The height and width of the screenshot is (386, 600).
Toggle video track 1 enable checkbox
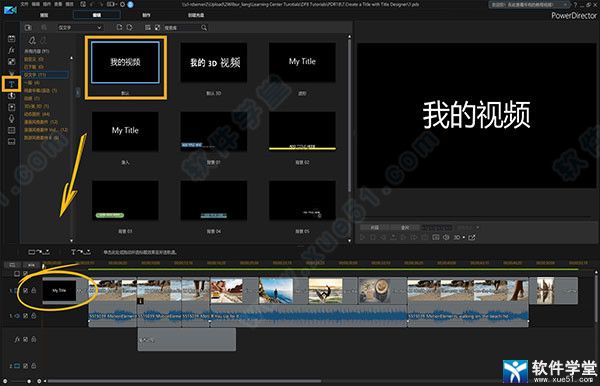26,291
